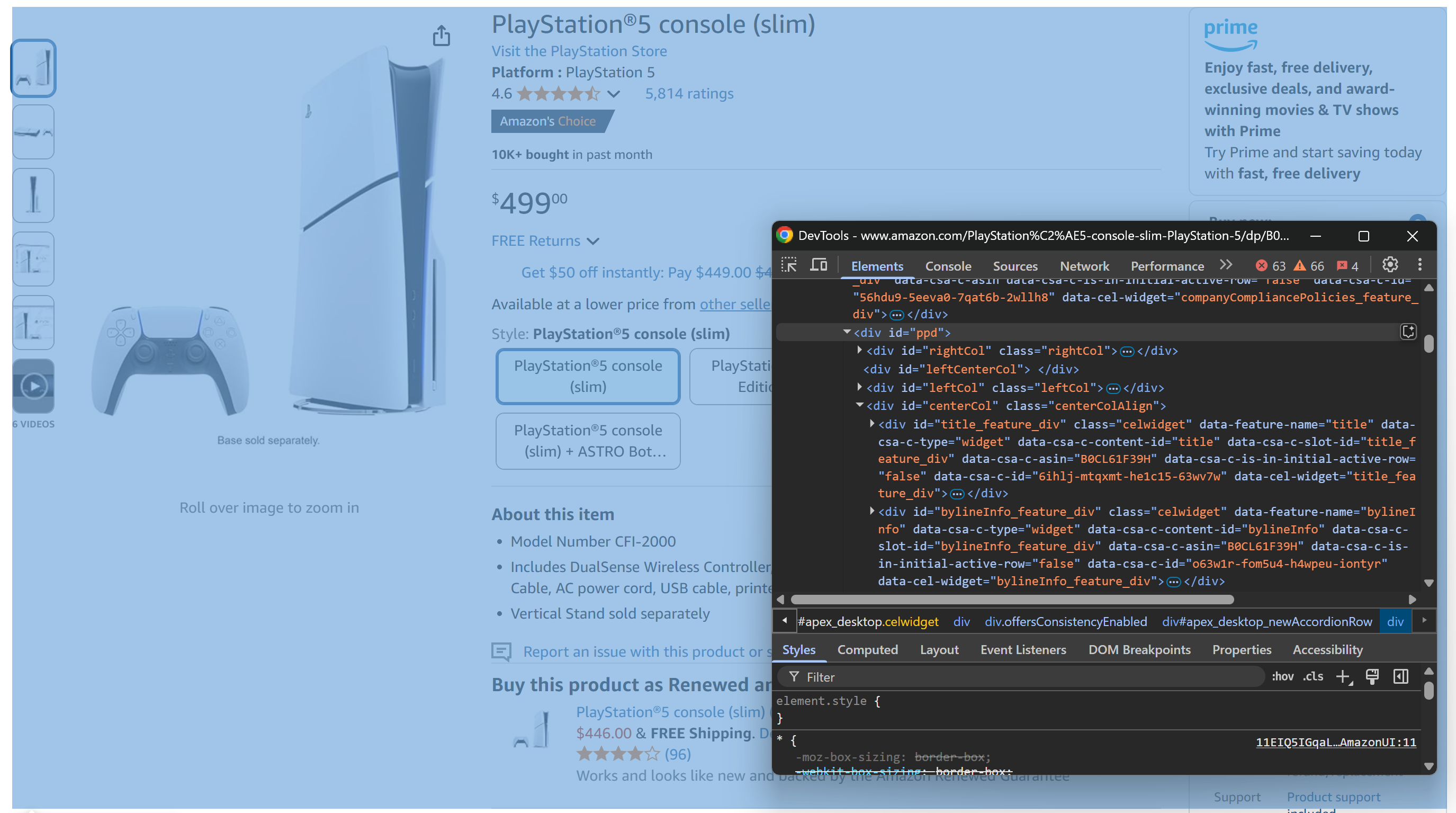This screenshot has height=813, width=1456.
Task: Open the Network tab
Action: (1084, 266)
